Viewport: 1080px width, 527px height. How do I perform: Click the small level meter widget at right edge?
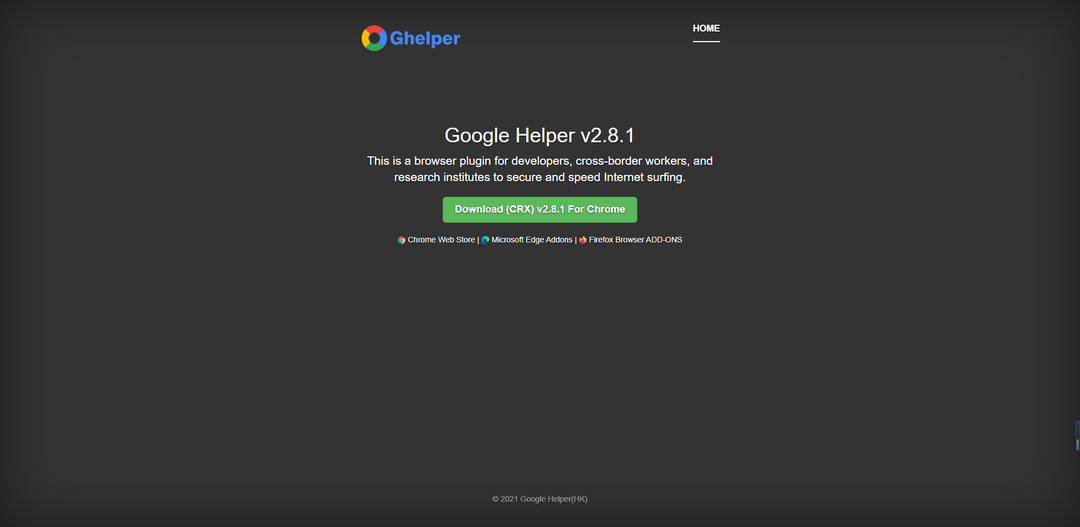(x=1076, y=437)
